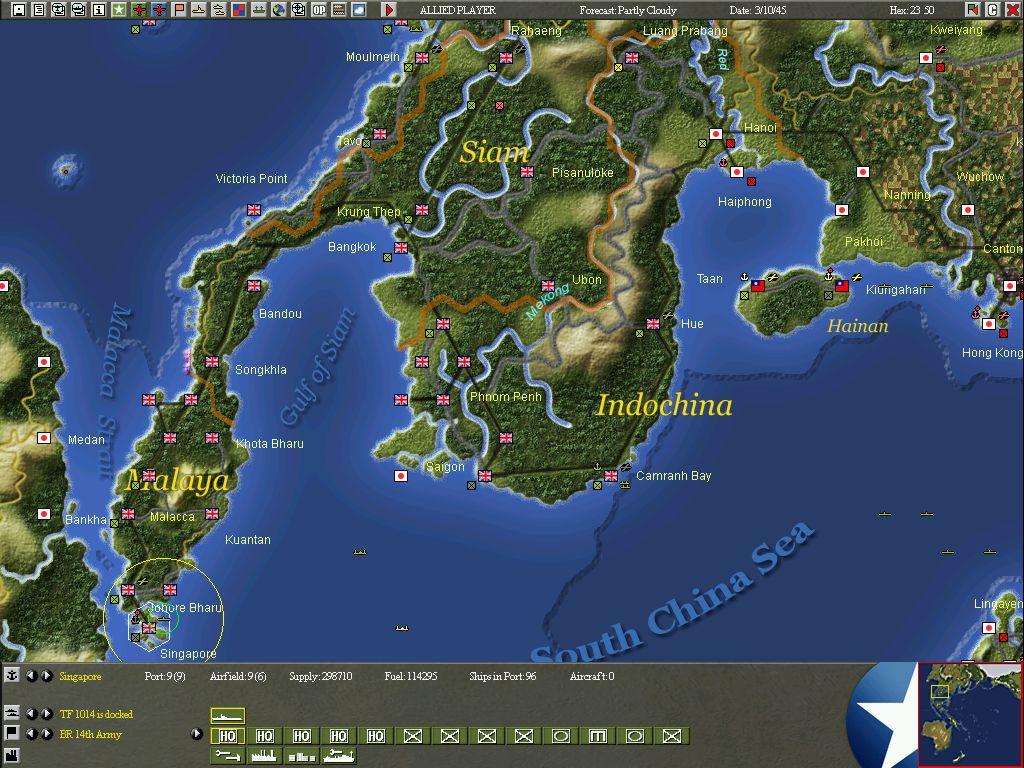Click the red end-turn arrow
The image size is (1024, 768).
pos(389,9)
